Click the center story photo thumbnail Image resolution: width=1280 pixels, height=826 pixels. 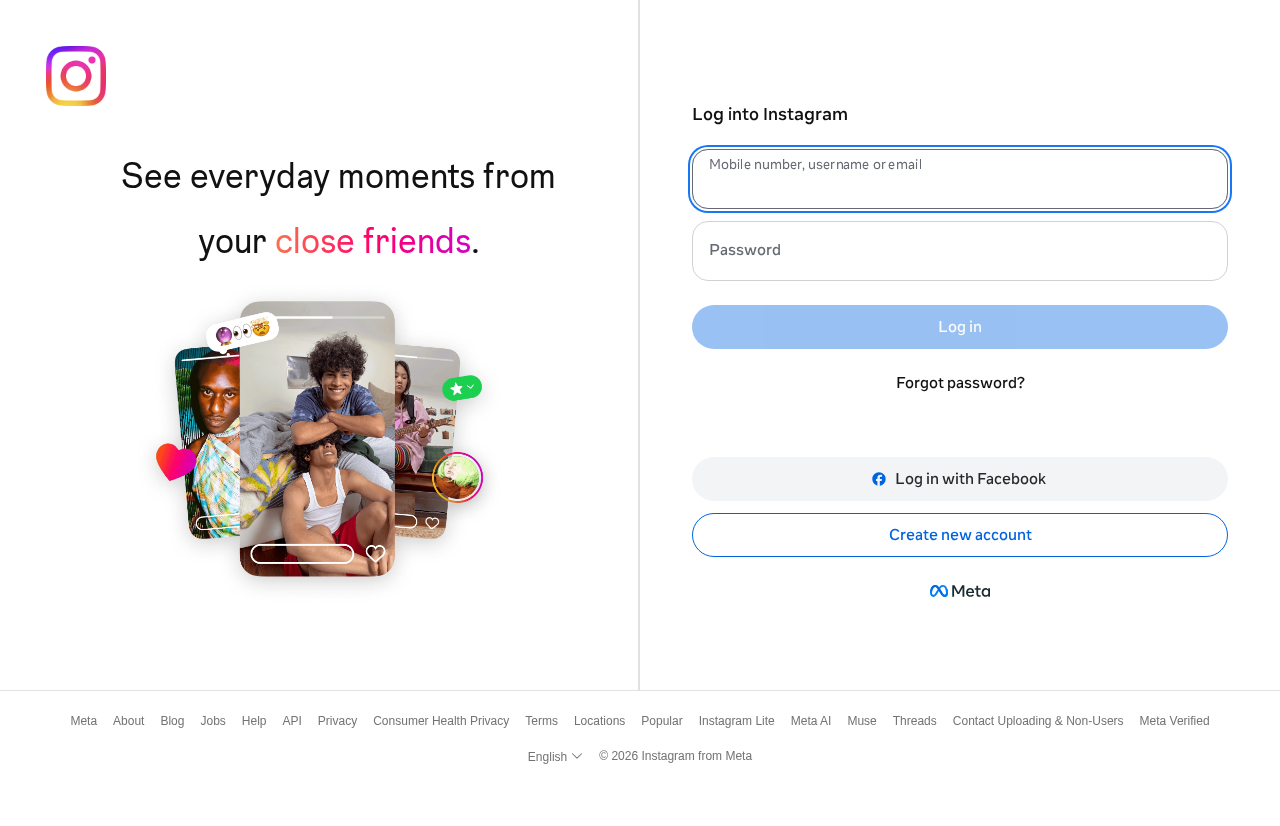tap(317, 439)
